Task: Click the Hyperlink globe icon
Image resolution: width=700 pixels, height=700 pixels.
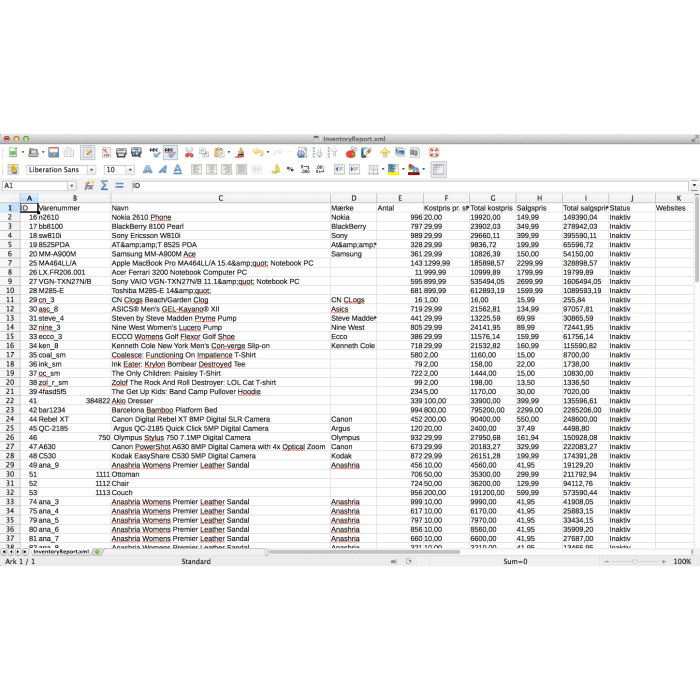Action: pos(302,153)
